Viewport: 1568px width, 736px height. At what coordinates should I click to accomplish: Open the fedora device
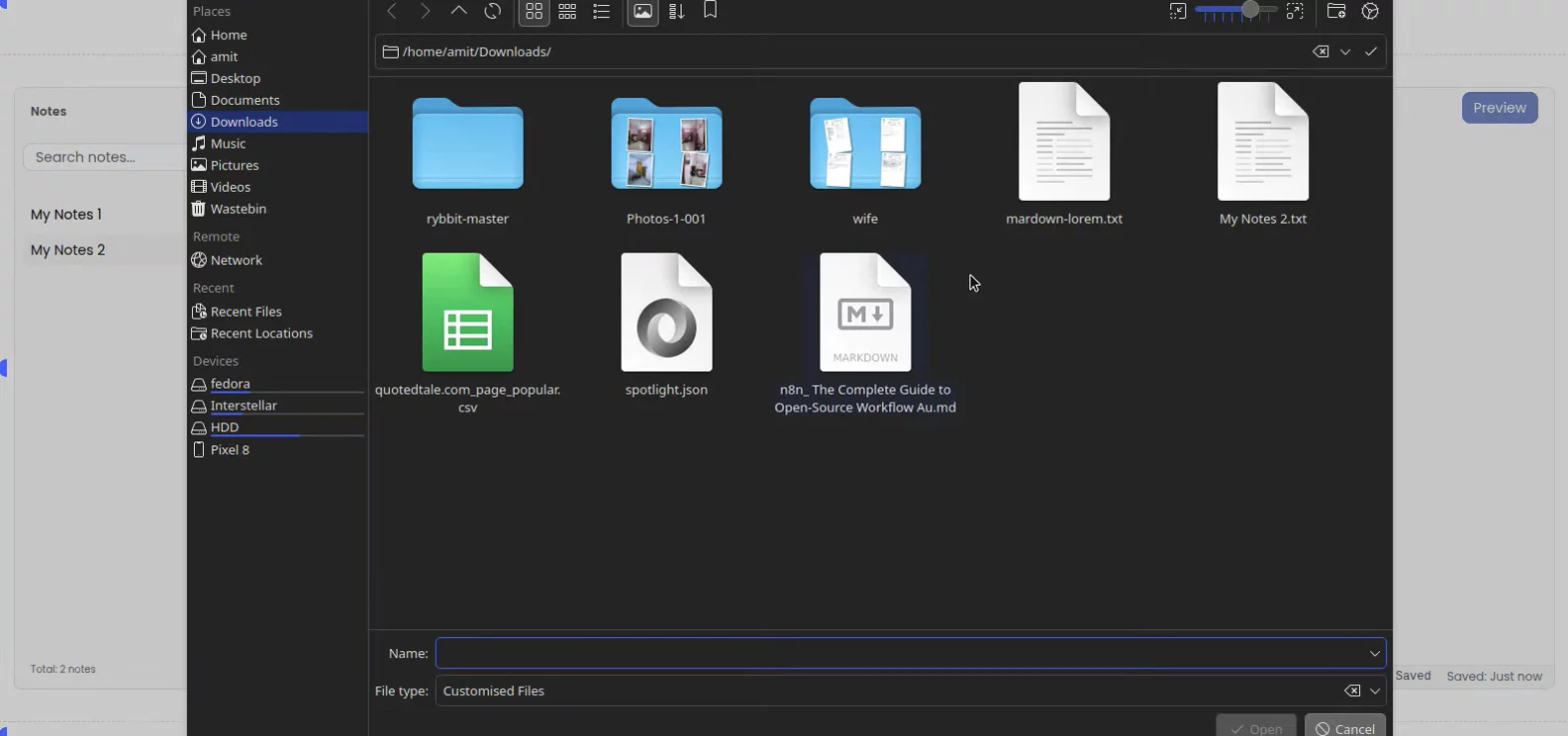pyautogui.click(x=277, y=384)
